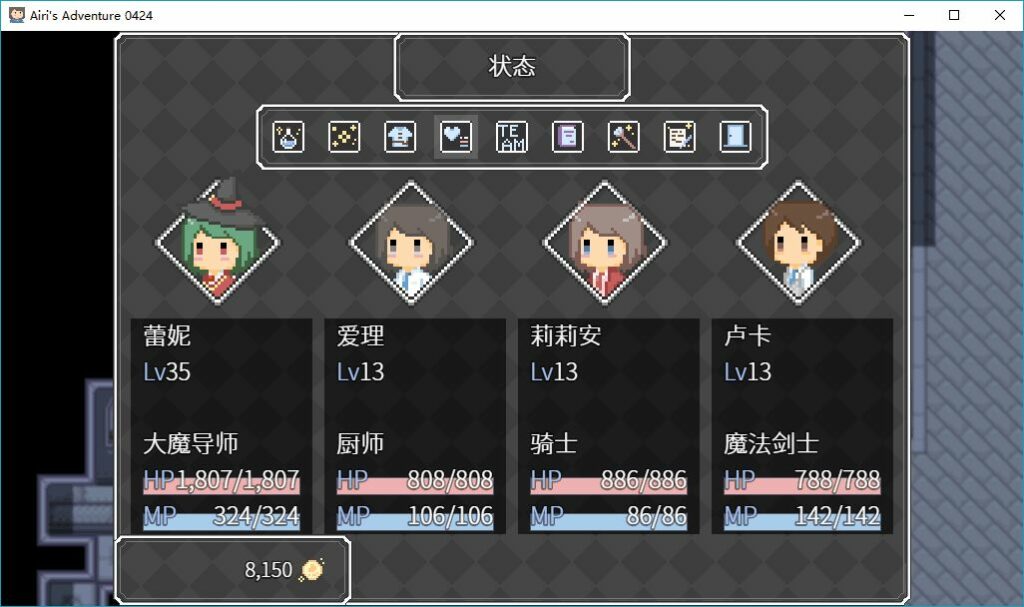Viewport: 1024px width, 607px height.
Task: Select the magic wand icon
Action: 624,137
